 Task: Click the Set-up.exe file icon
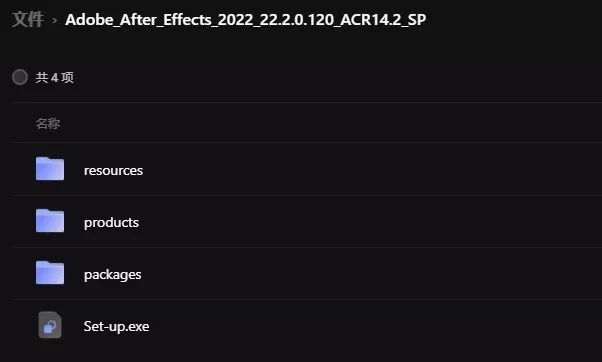point(50,325)
